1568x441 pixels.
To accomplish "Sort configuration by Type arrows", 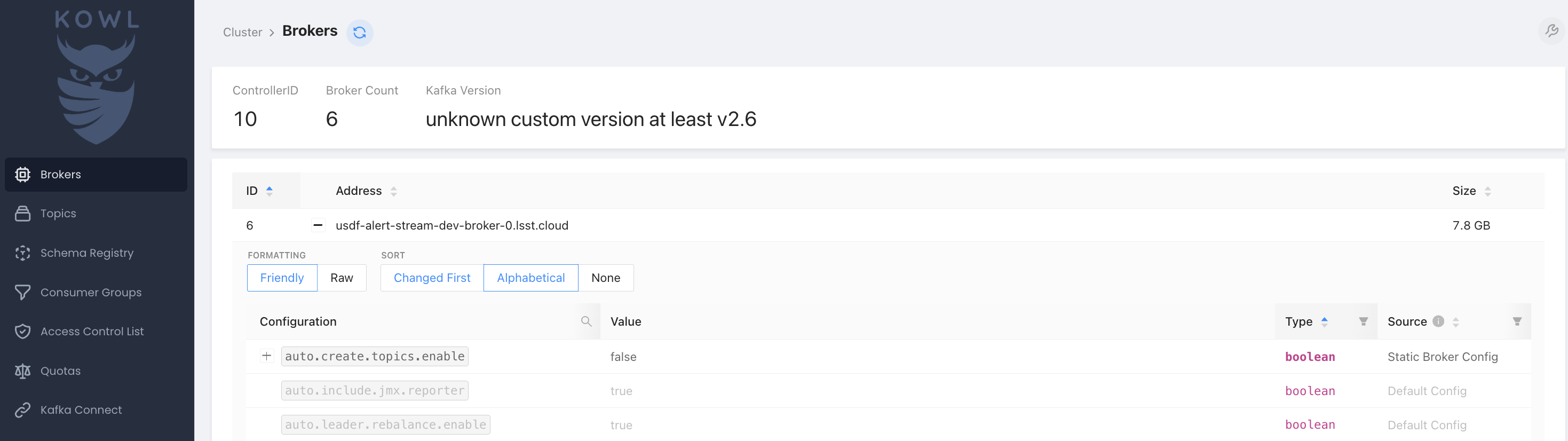I will [x=1325, y=321].
